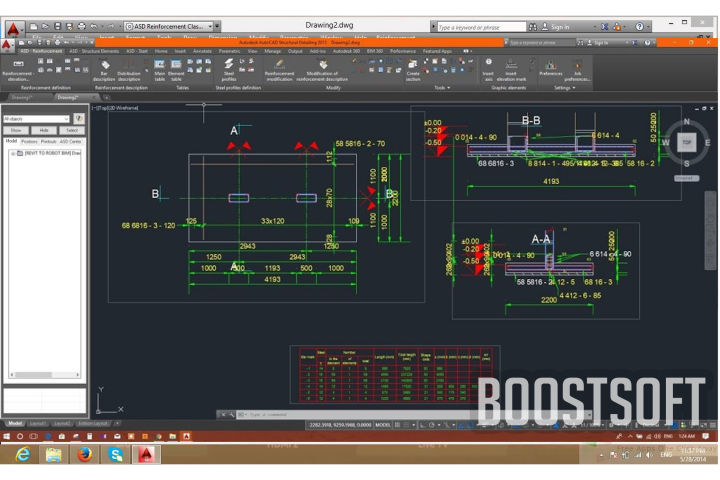720x480 pixels.
Task: Open the Preferences tool
Action: point(551,68)
